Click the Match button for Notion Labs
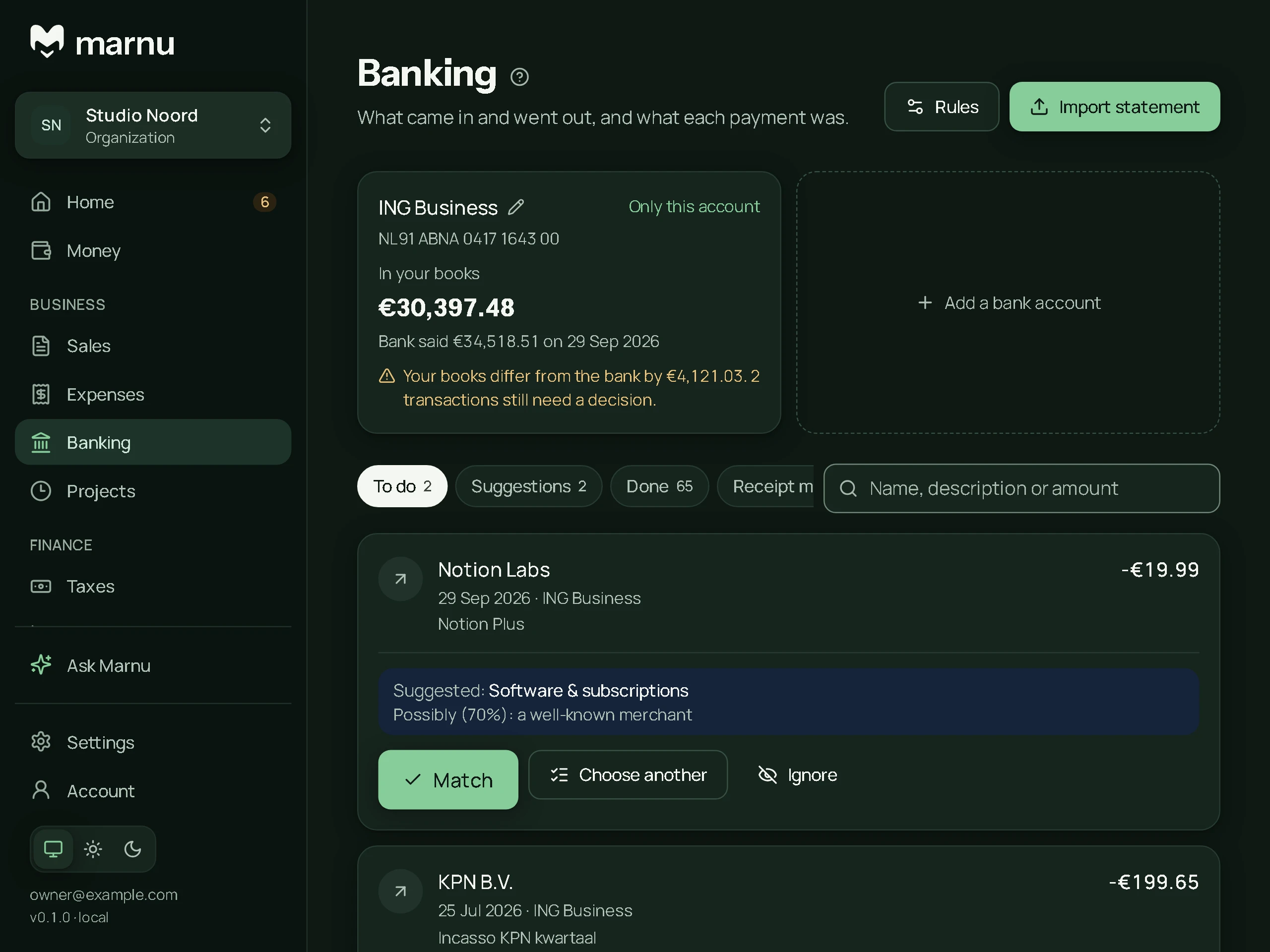Viewport: 1270px width, 952px height. [x=448, y=780]
